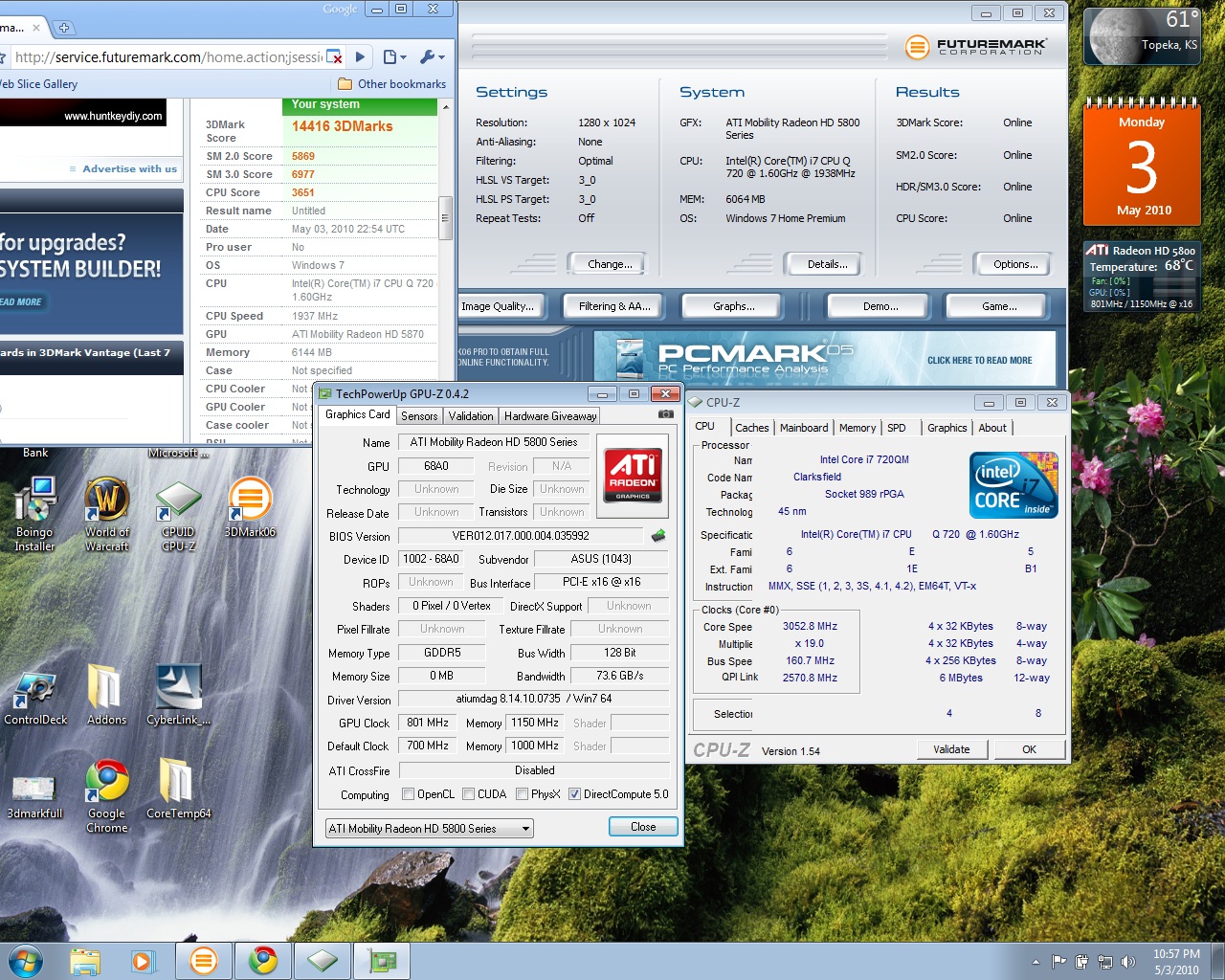Screen dimensions: 1225x980
Task: Open Chrome's page menu dropdown
Action: 394,57
